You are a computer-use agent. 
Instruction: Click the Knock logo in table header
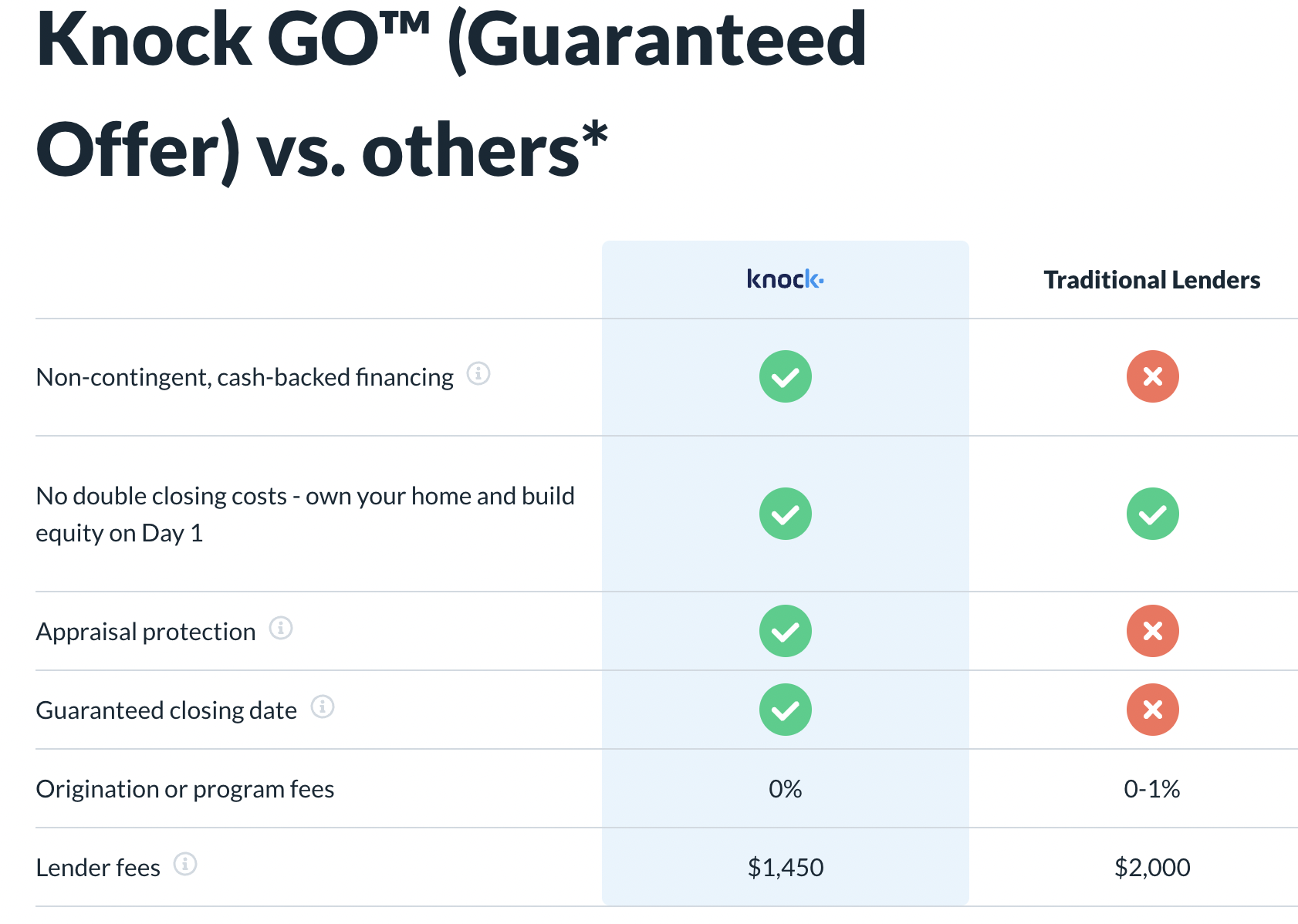click(x=785, y=279)
